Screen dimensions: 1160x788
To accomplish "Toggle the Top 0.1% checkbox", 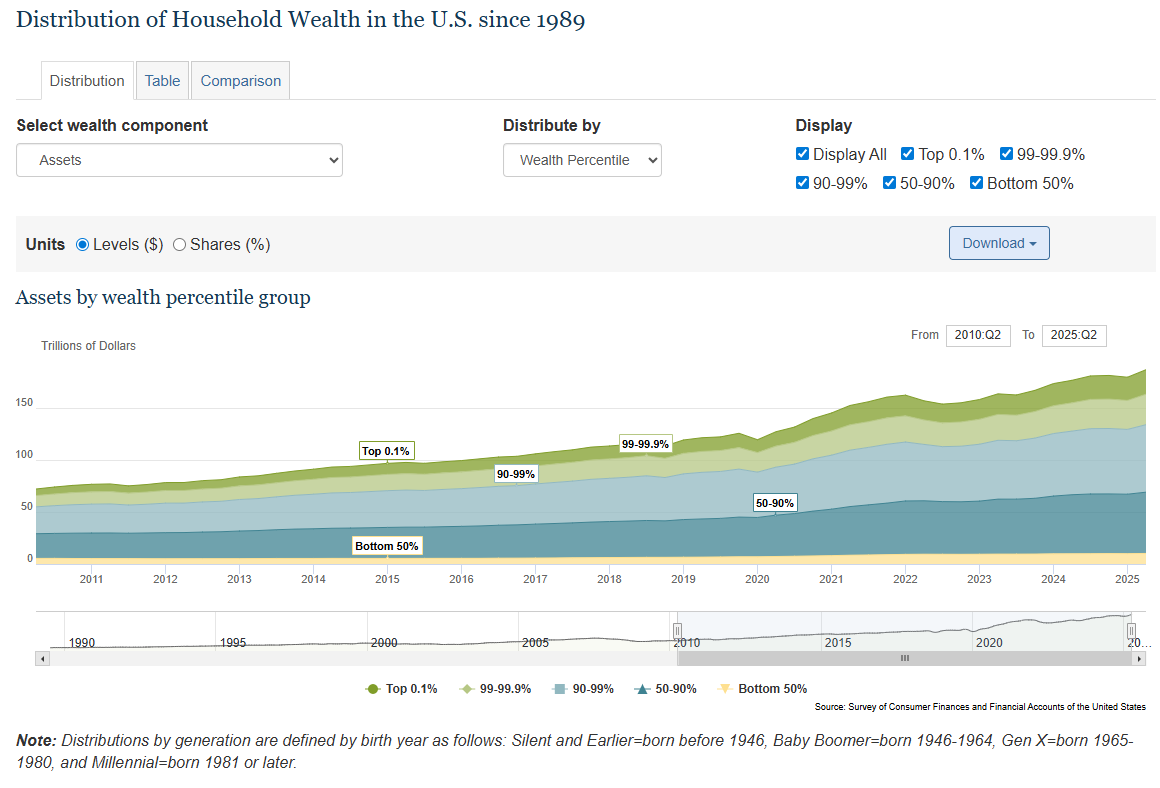I will click(x=907, y=154).
